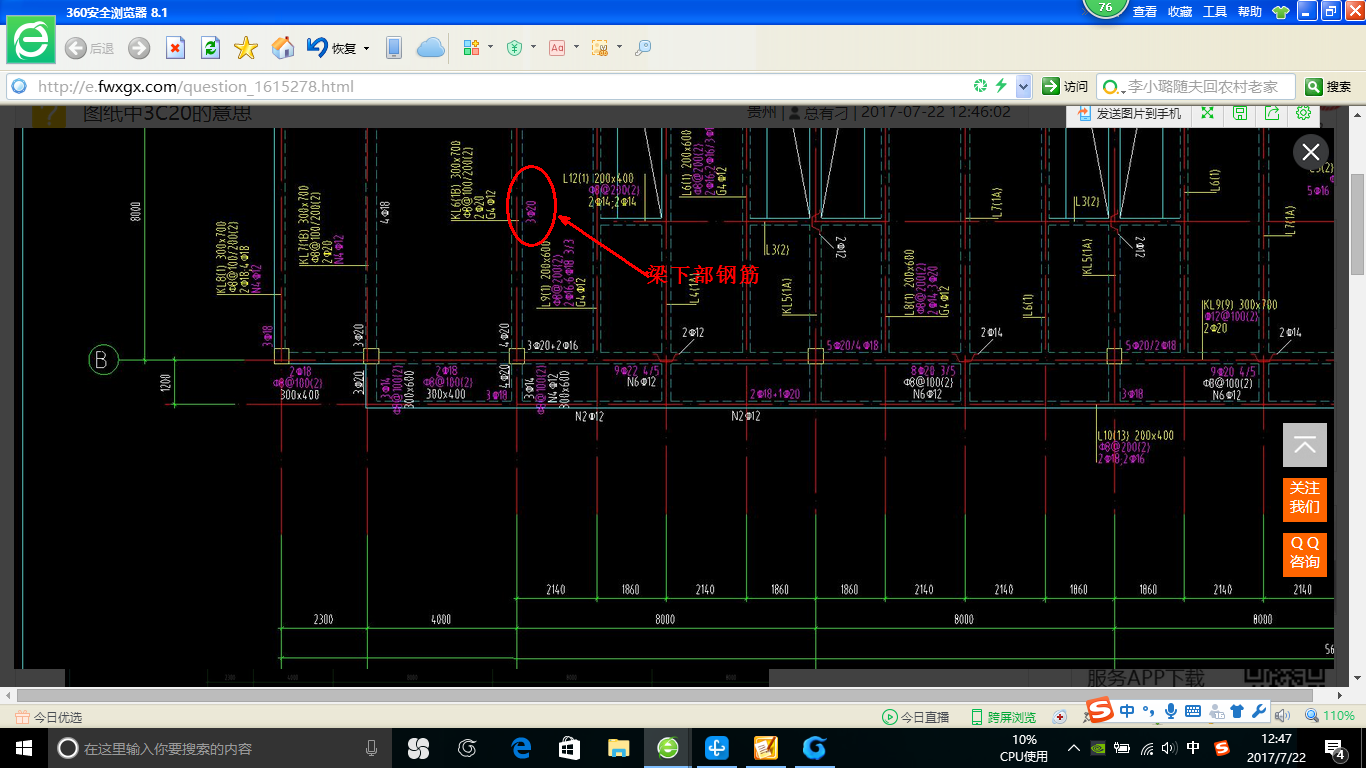The image size is (1366, 768).
Task: Click the 搜索 search button
Action: [1329, 87]
